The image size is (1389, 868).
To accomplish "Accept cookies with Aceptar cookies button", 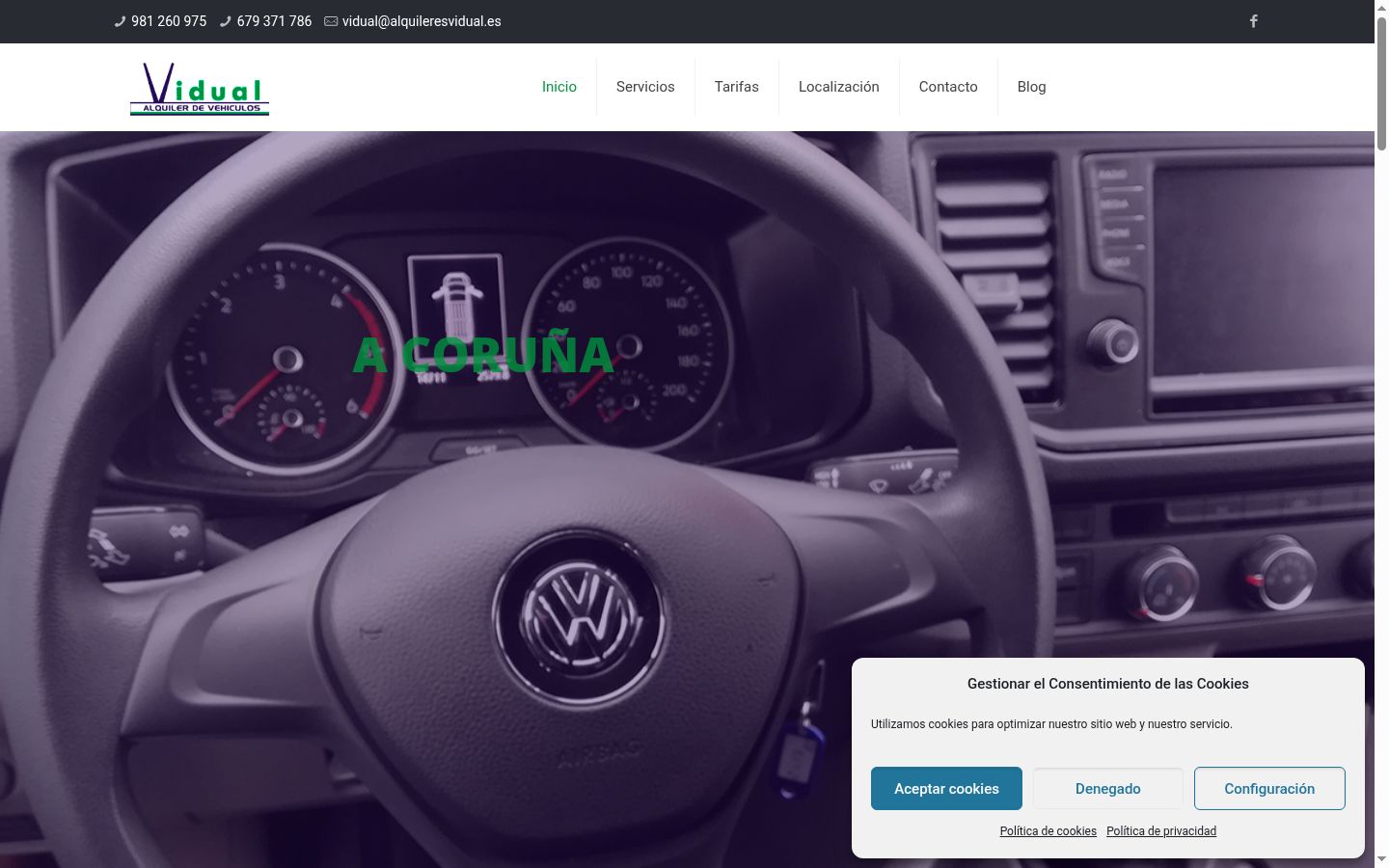I will [x=946, y=789].
